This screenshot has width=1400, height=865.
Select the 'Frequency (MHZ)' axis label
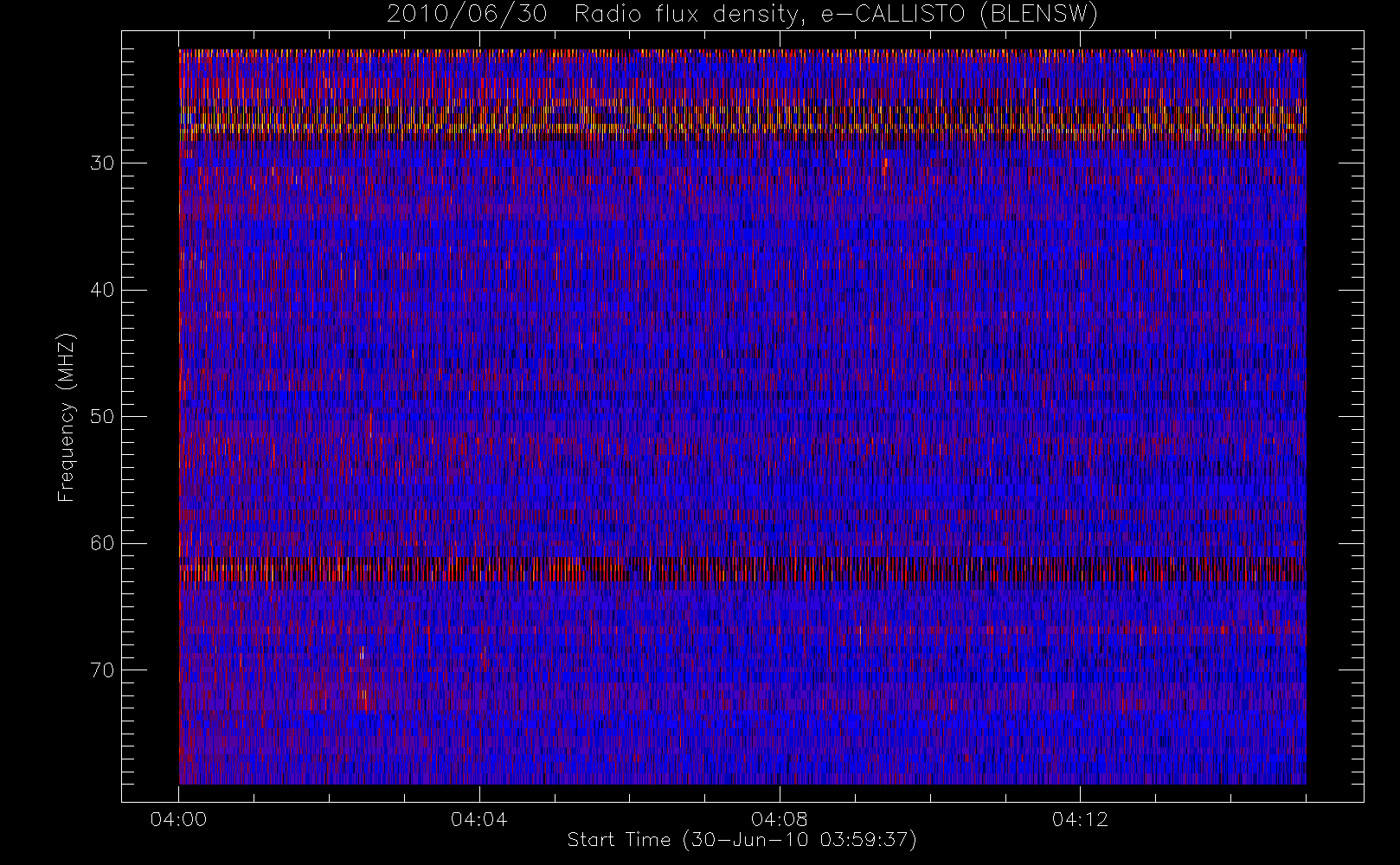[67, 417]
